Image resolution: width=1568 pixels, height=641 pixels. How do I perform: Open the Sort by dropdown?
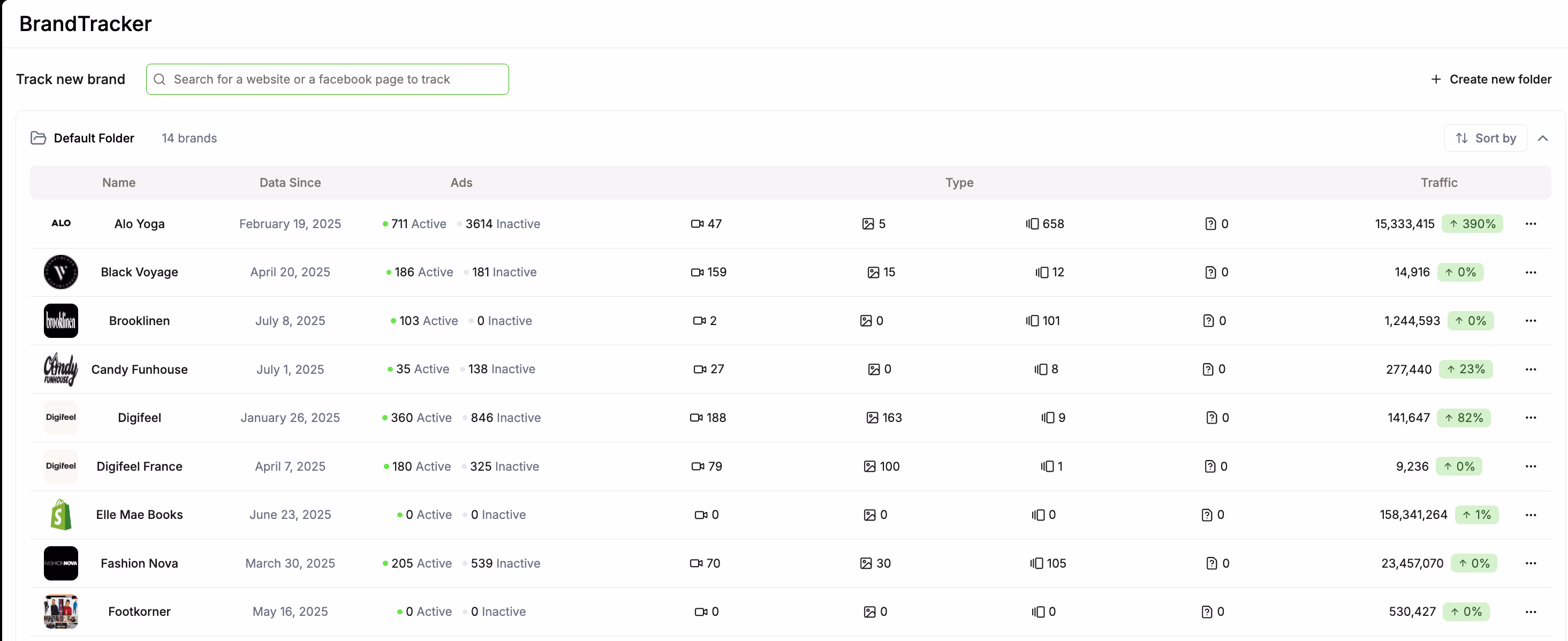coord(1485,138)
